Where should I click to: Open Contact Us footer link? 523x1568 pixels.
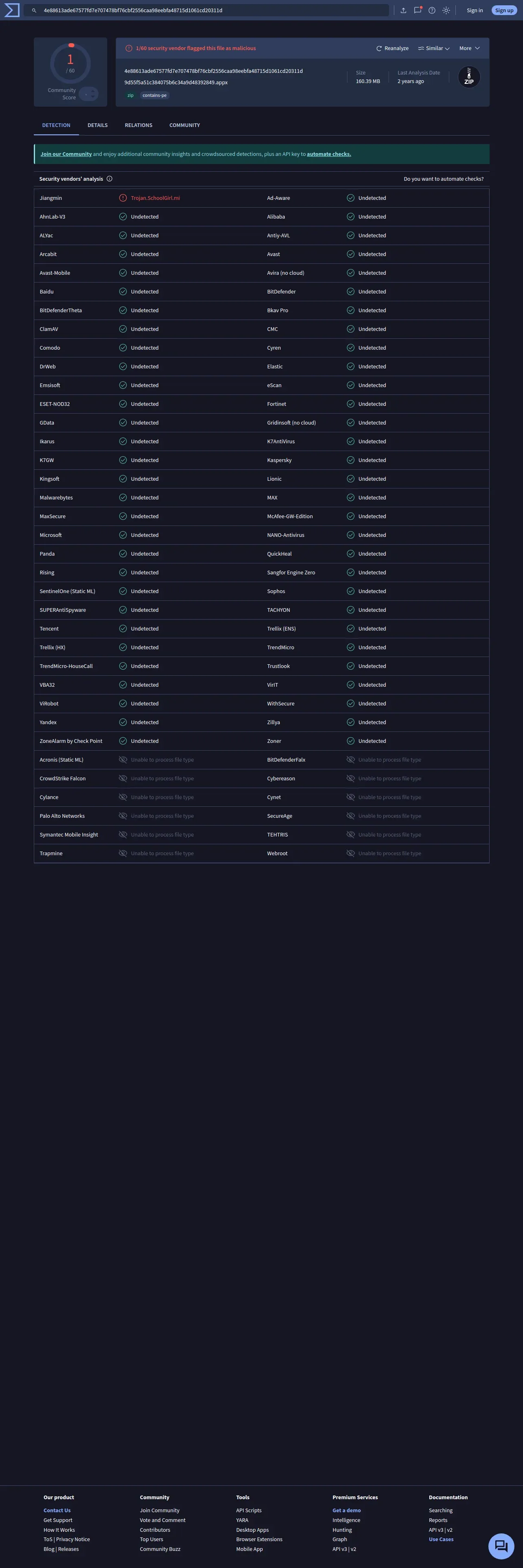point(57,1510)
